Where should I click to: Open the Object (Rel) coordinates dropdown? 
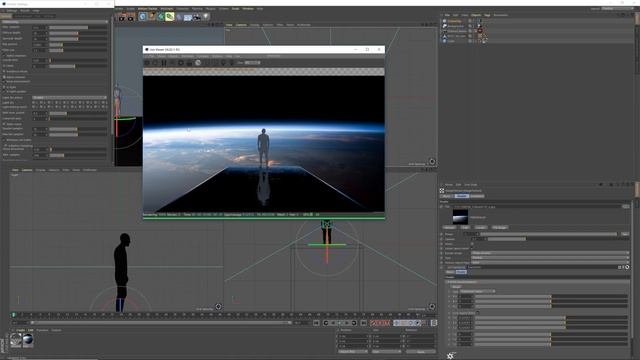coord(353,351)
